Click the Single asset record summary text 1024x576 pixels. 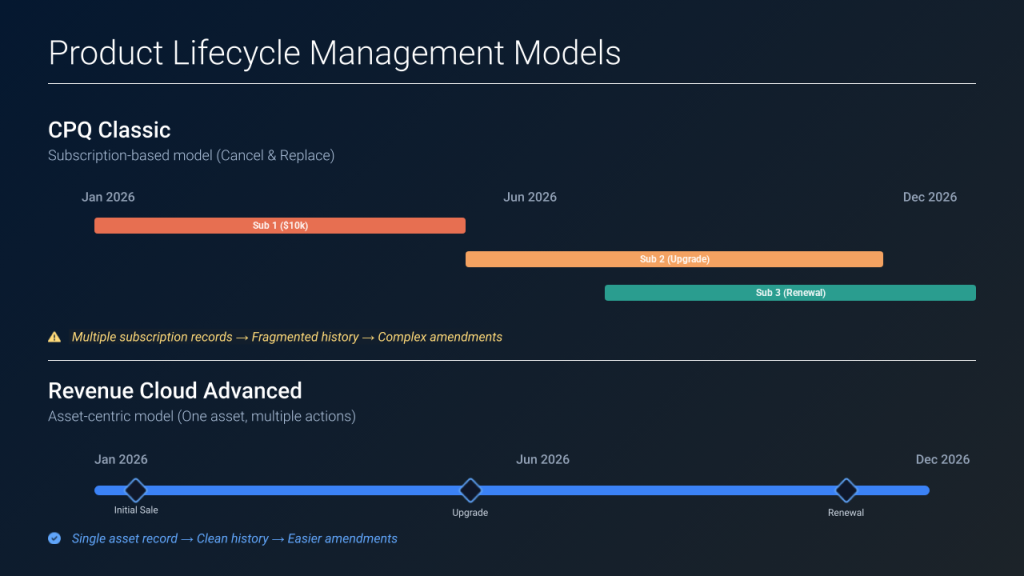click(234, 539)
